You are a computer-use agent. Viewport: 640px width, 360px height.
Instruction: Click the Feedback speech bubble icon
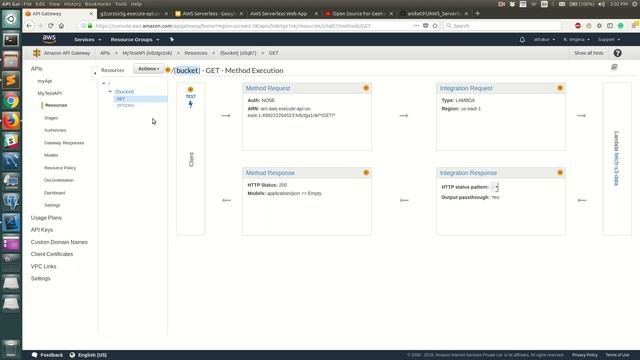[x=35, y=355]
